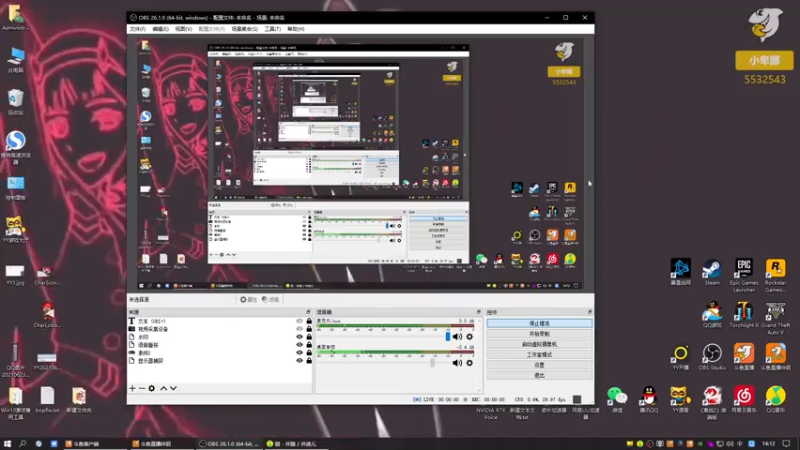
Task: Mute the 麦克风/Aux speaker icon
Action: click(457, 337)
